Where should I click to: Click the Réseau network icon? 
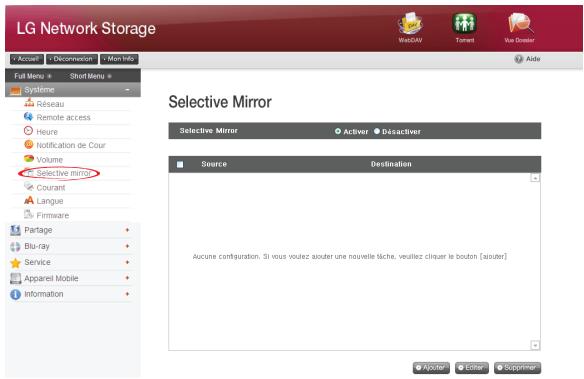coord(29,103)
